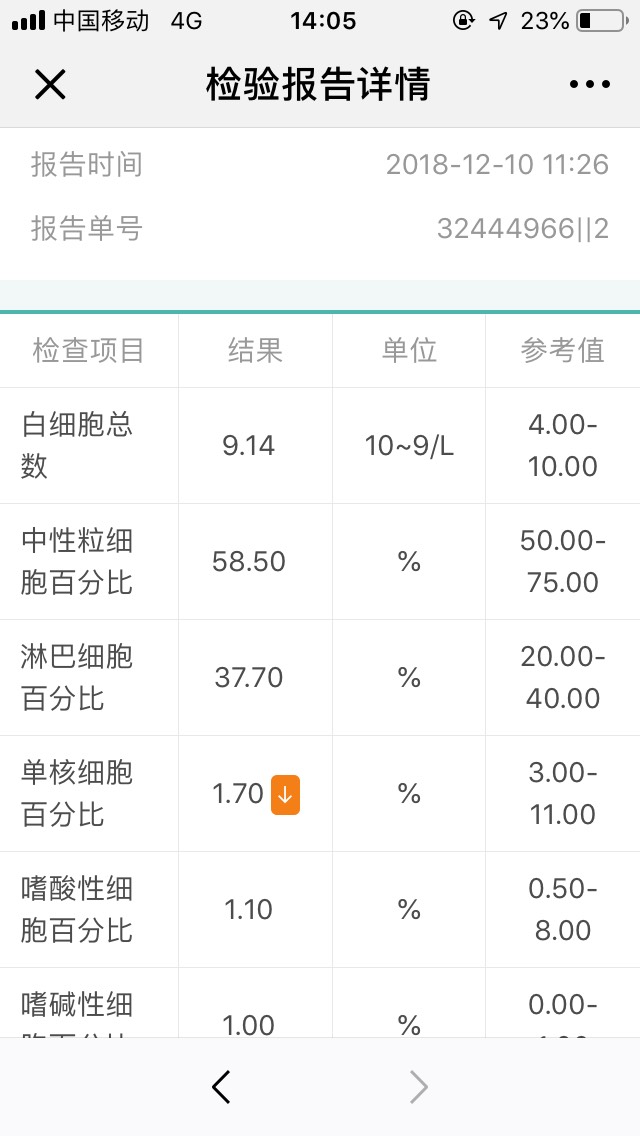Image resolution: width=640 pixels, height=1136 pixels.
Task: Go forward using the right chevron
Action: [x=418, y=1087]
